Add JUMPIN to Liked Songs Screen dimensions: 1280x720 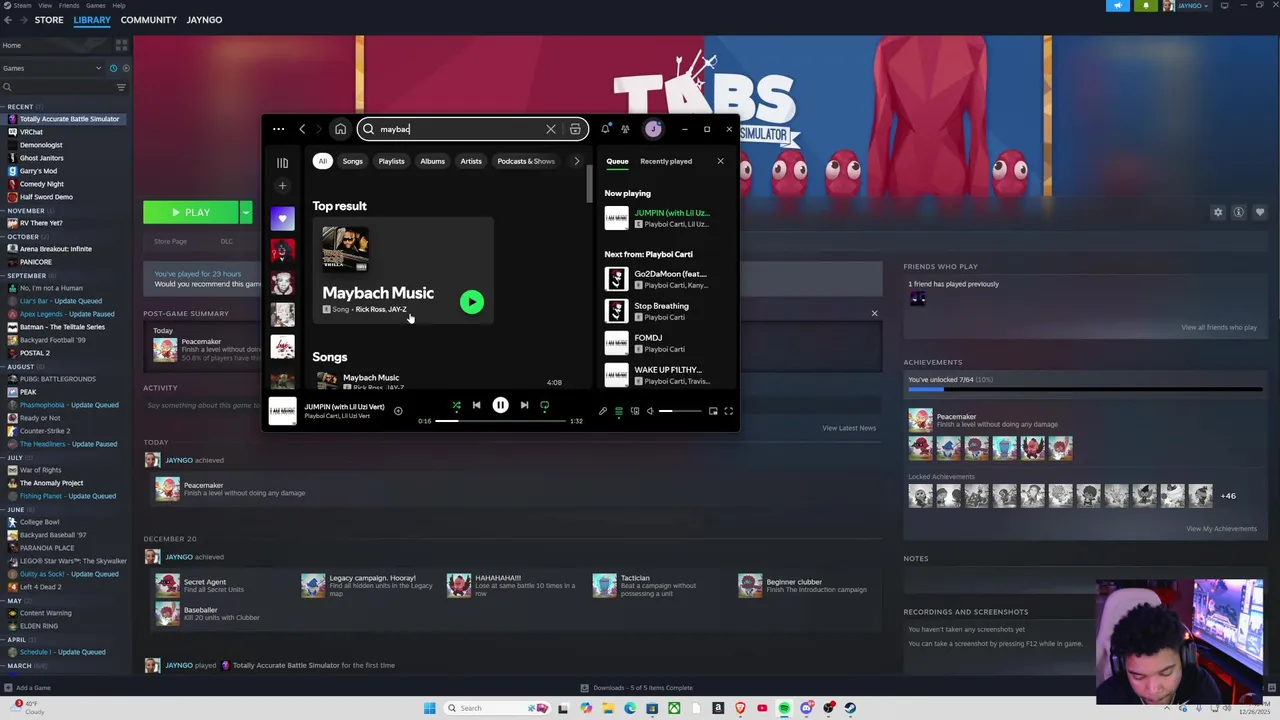tap(398, 411)
